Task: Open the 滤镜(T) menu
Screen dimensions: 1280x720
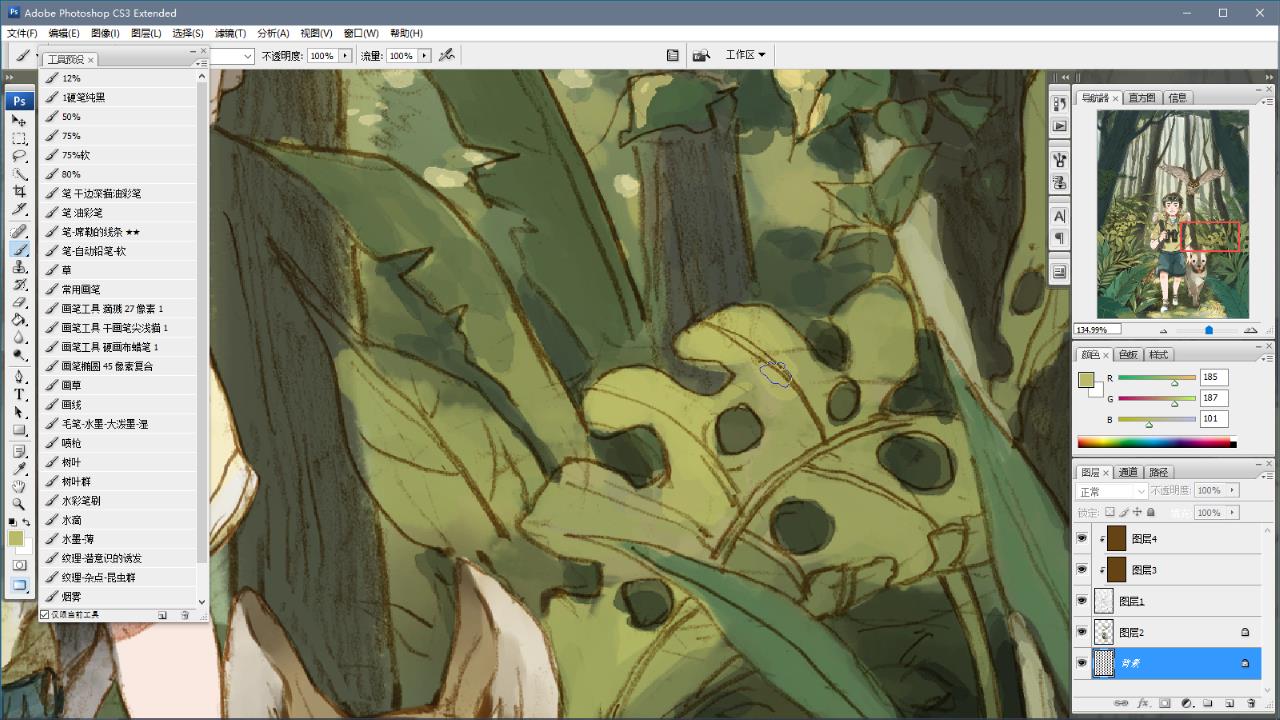Action: click(231, 33)
